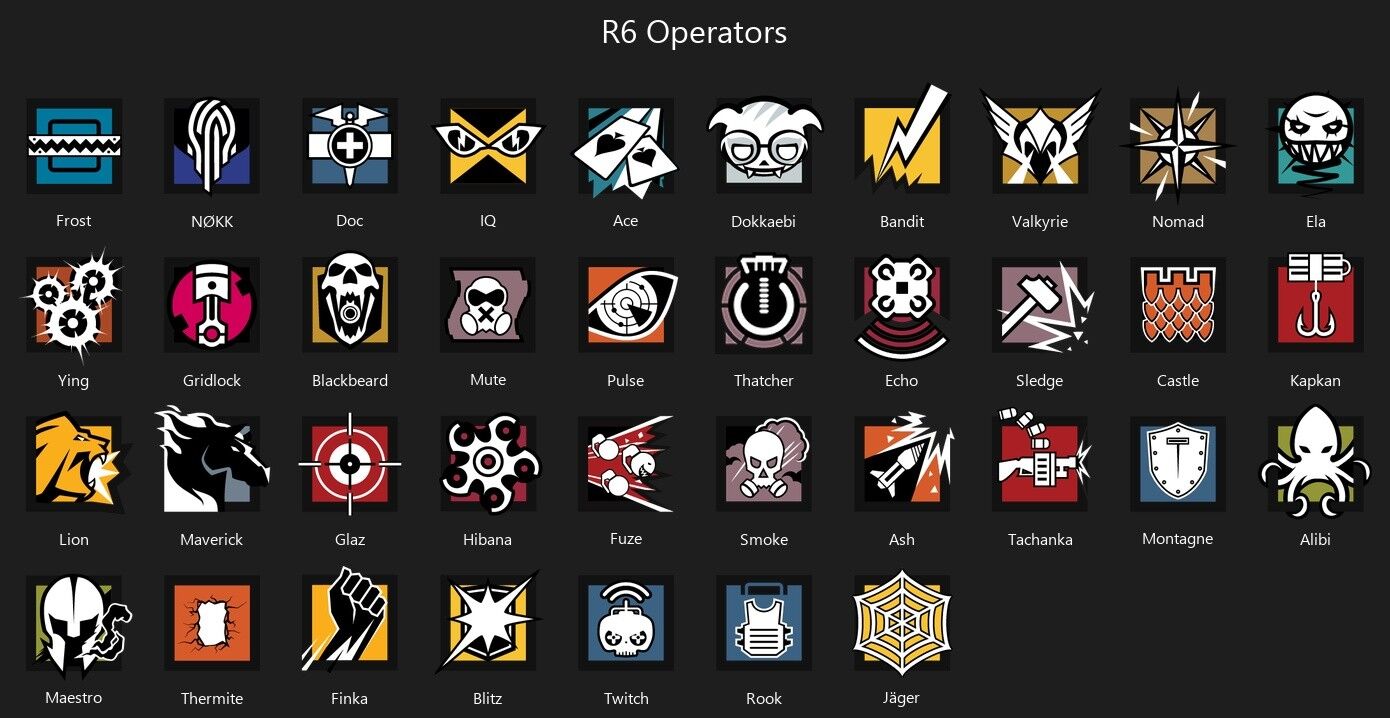Image resolution: width=1390 pixels, height=718 pixels.
Task: Click the Thermite label text
Action: [x=212, y=699]
